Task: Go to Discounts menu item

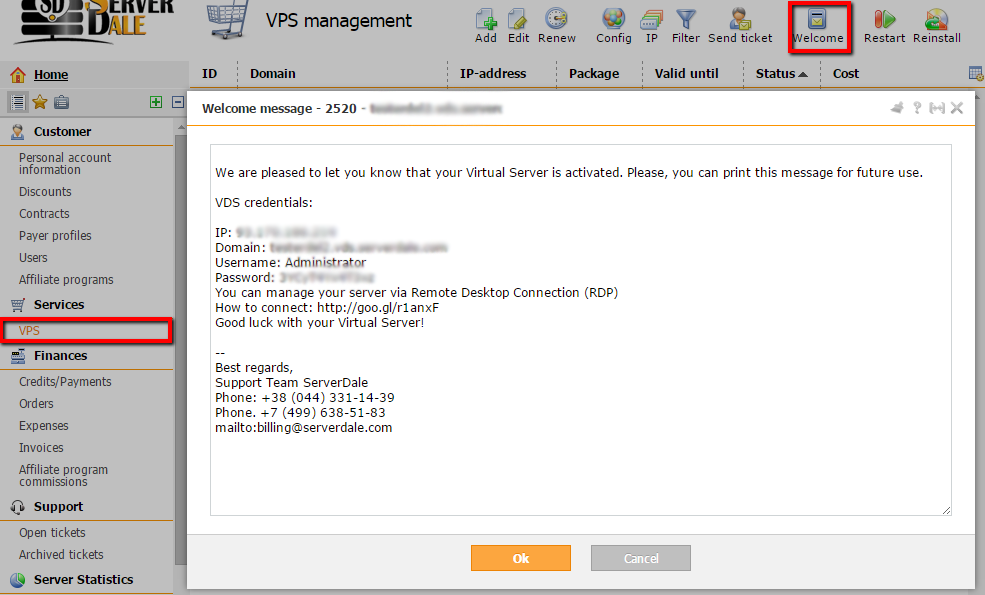Action: (x=45, y=192)
